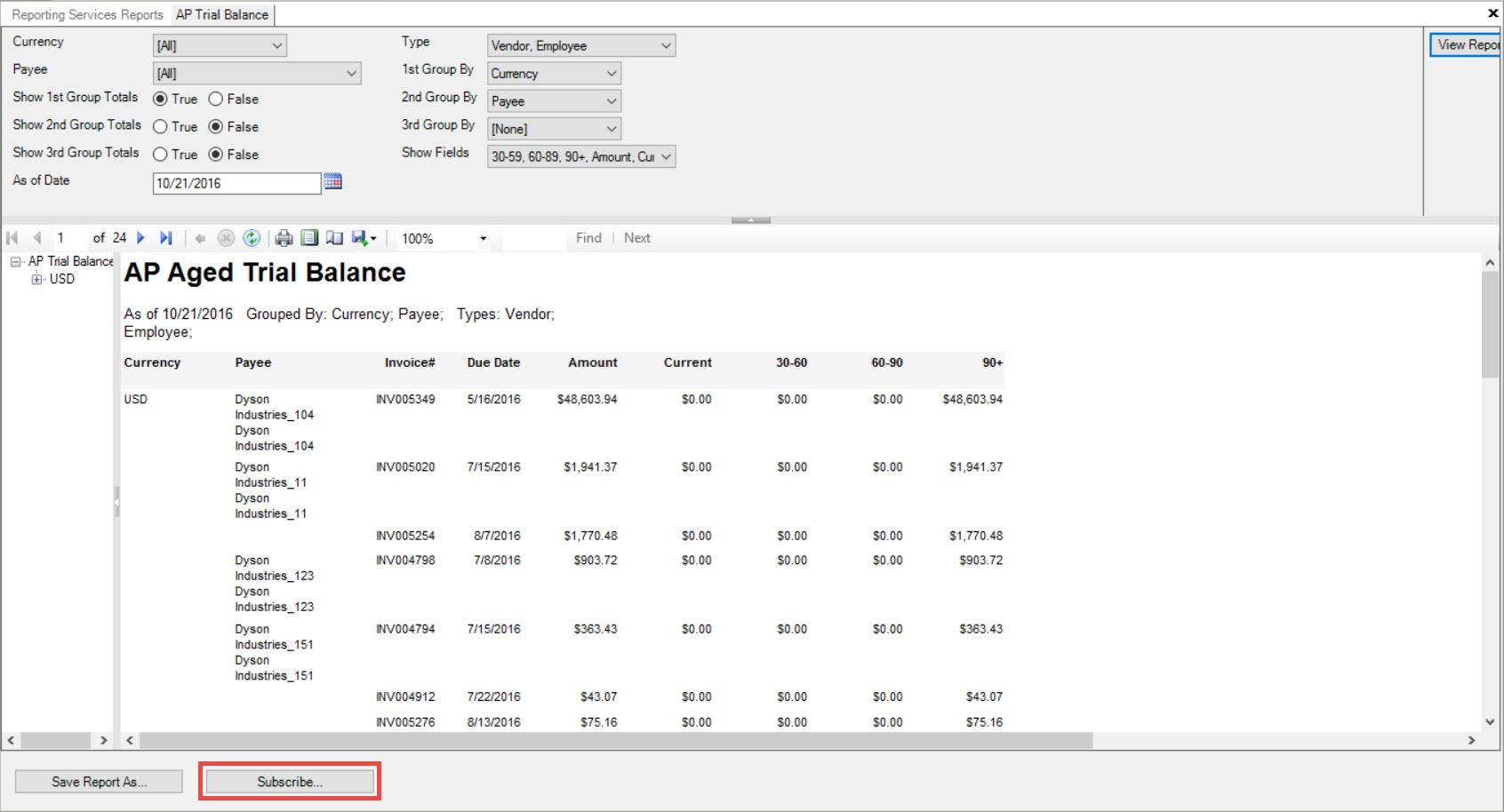Click the report scroll right arrow
Image resolution: width=1504 pixels, height=812 pixels.
[1471, 740]
